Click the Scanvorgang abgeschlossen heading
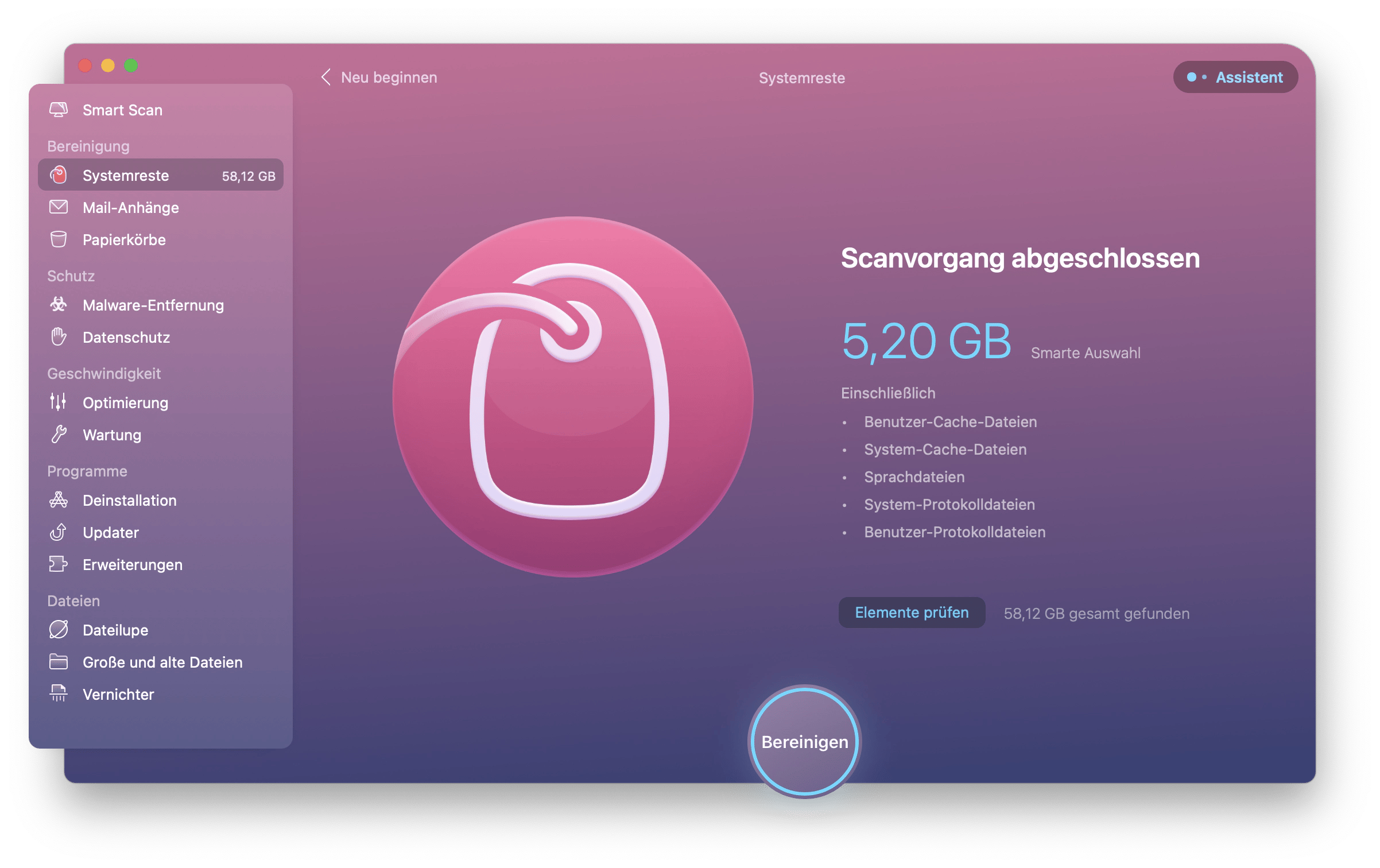The image size is (1380, 868). (x=1020, y=258)
